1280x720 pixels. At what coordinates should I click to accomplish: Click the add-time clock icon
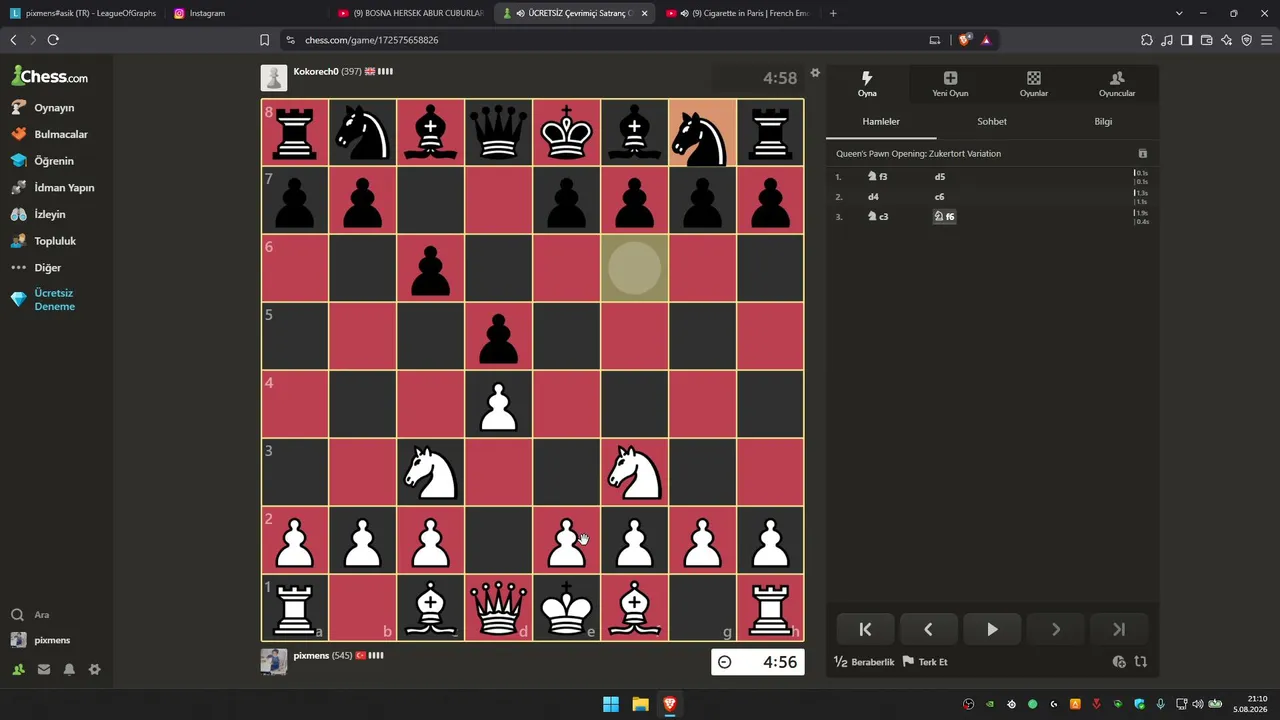click(x=1119, y=662)
